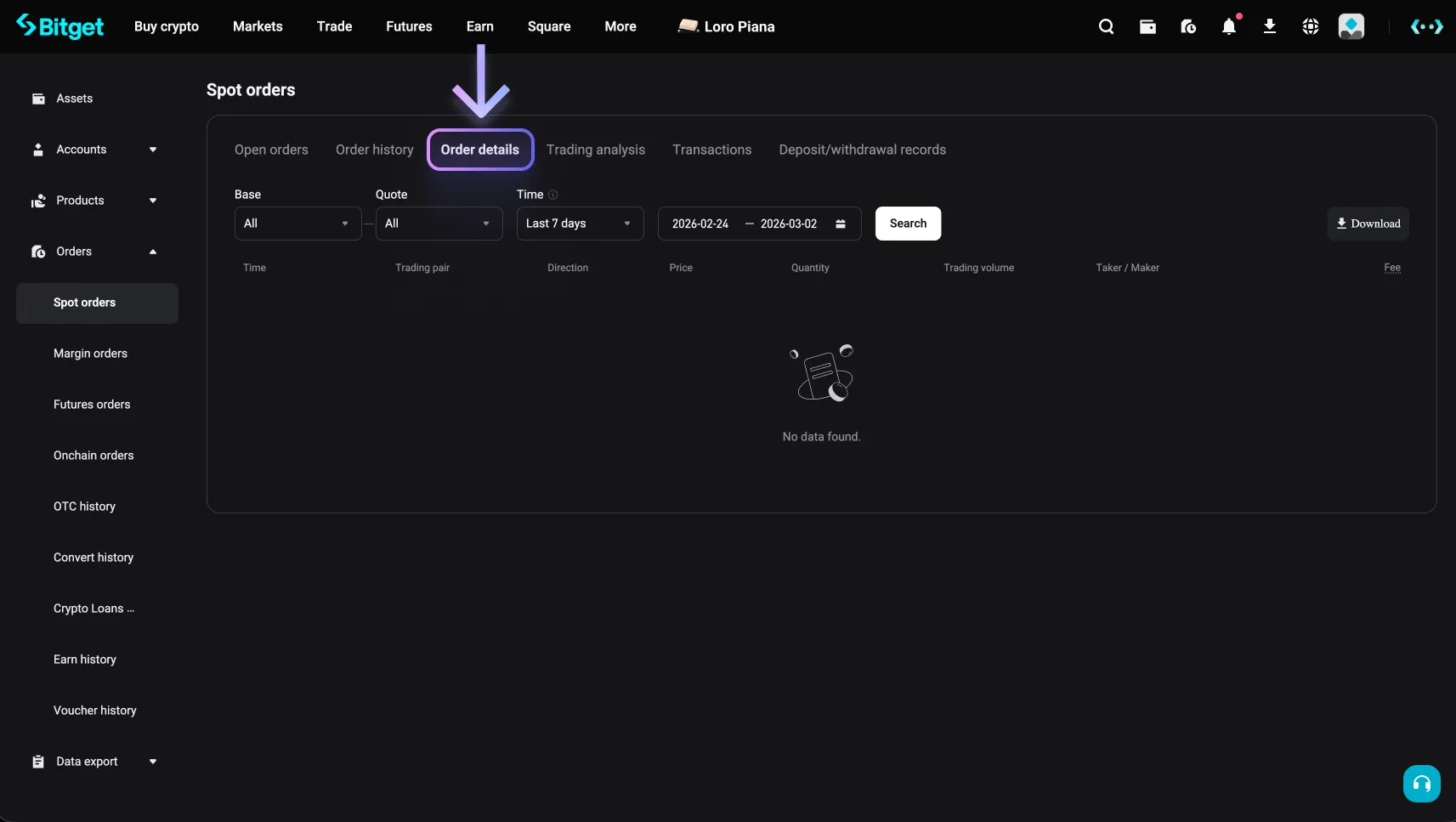Image resolution: width=1456 pixels, height=822 pixels.
Task: Expand the Quote currency dropdown
Action: click(439, 224)
